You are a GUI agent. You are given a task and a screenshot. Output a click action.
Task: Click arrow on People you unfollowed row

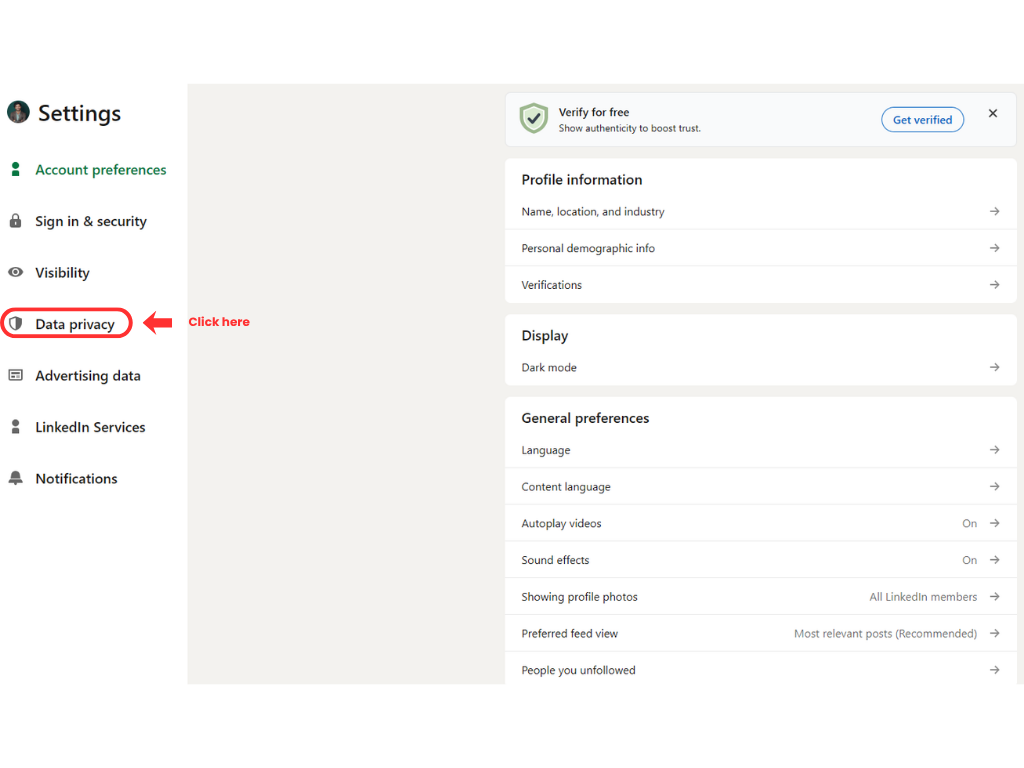(994, 670)
